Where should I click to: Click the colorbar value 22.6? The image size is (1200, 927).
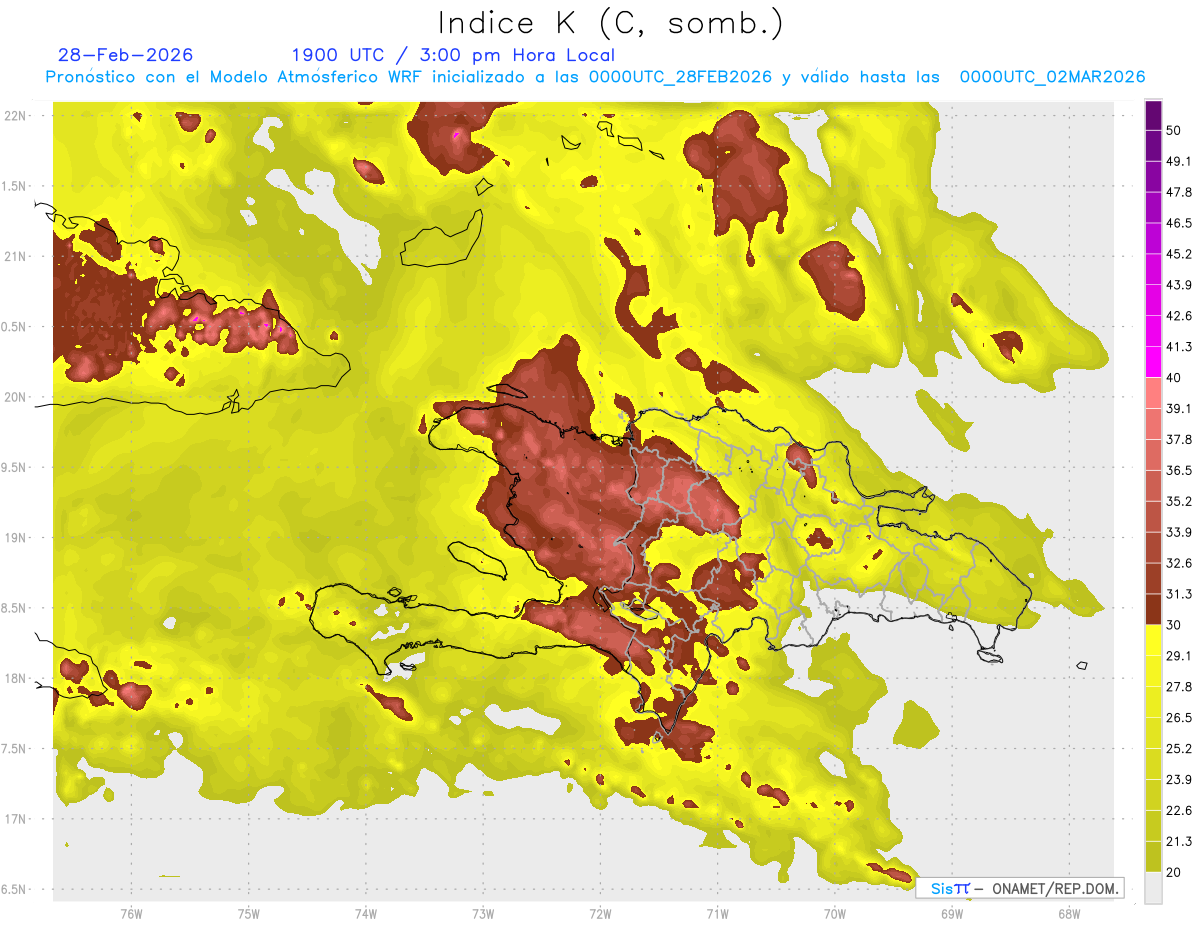1180,811
